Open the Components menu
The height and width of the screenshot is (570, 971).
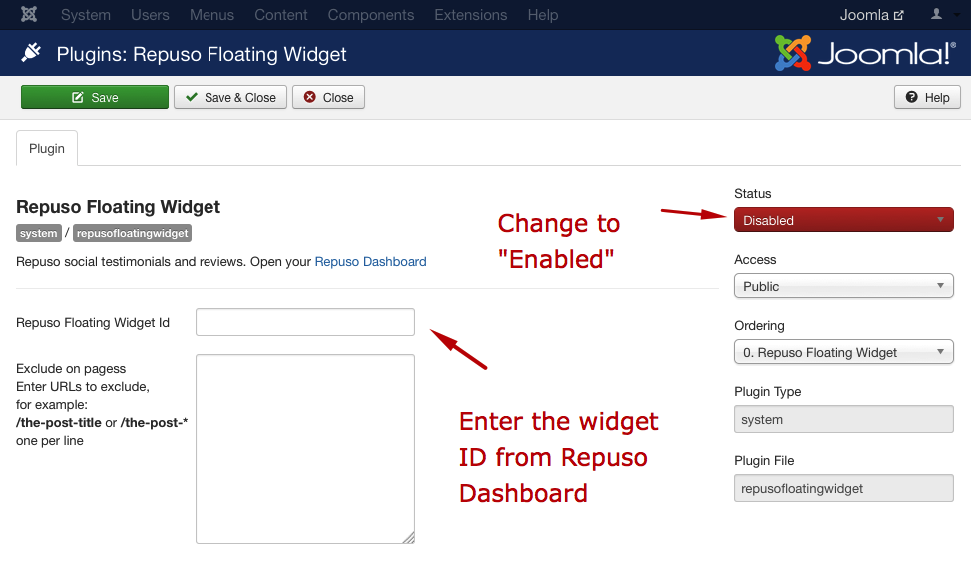371,15
